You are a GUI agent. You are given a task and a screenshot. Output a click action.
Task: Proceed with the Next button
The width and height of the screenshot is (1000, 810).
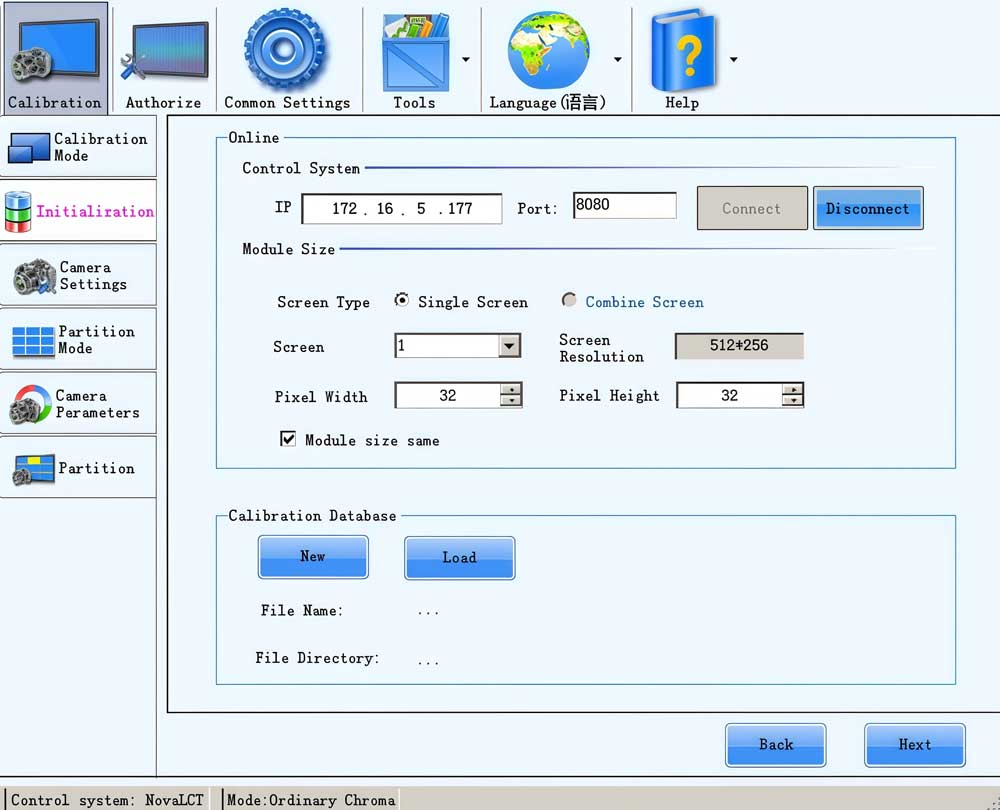pyautogui.click(x=915, y=745)
